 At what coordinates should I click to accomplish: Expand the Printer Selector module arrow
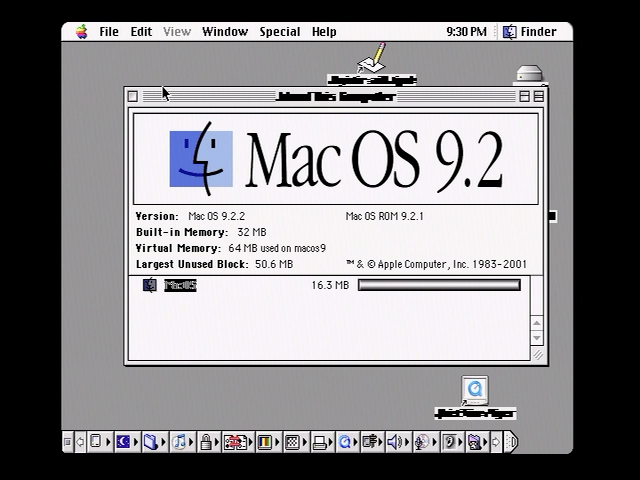point(331,442)
